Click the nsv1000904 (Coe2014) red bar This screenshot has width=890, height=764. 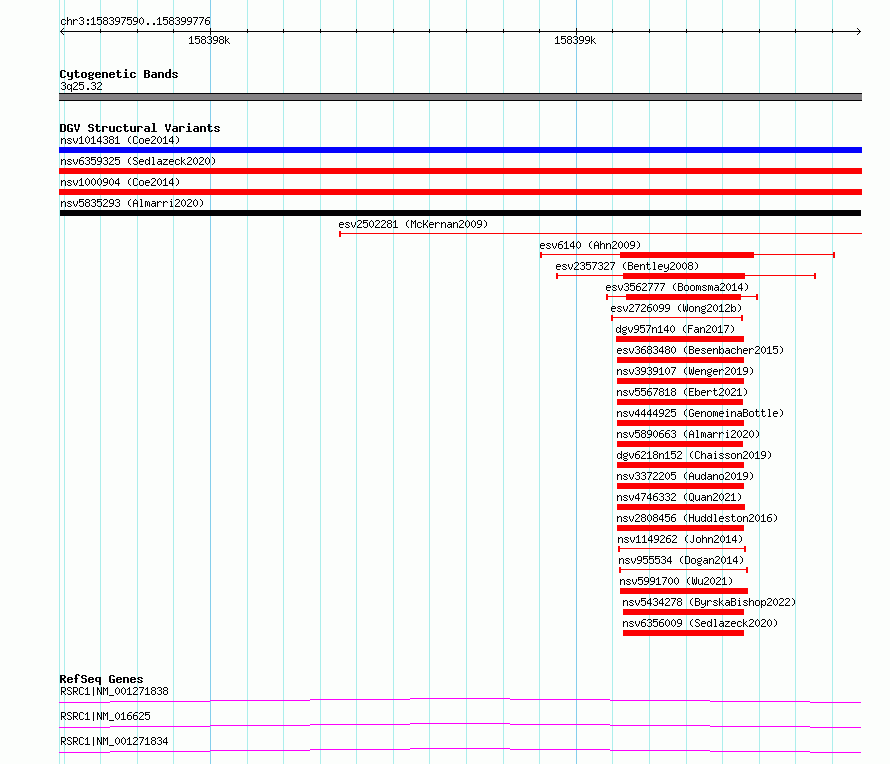[x=460, y=192]
